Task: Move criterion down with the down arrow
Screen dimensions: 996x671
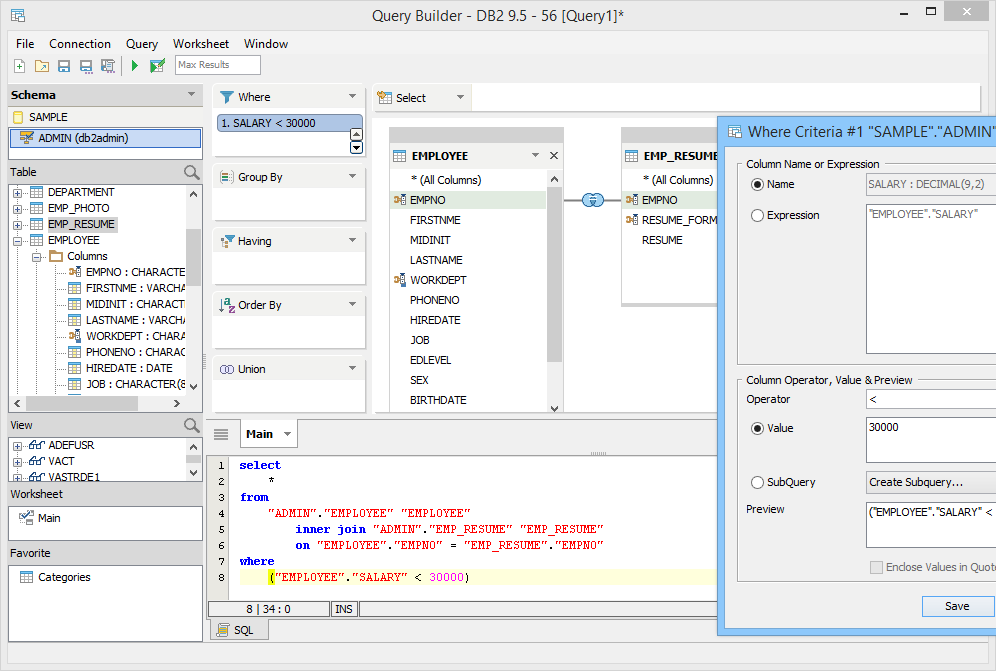Action: (356, 147)
